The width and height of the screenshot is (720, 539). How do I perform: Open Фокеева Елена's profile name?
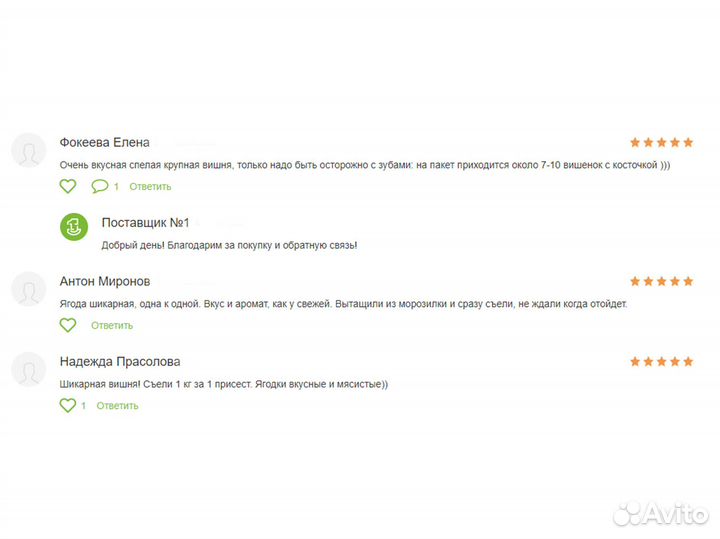coord(104,142)
